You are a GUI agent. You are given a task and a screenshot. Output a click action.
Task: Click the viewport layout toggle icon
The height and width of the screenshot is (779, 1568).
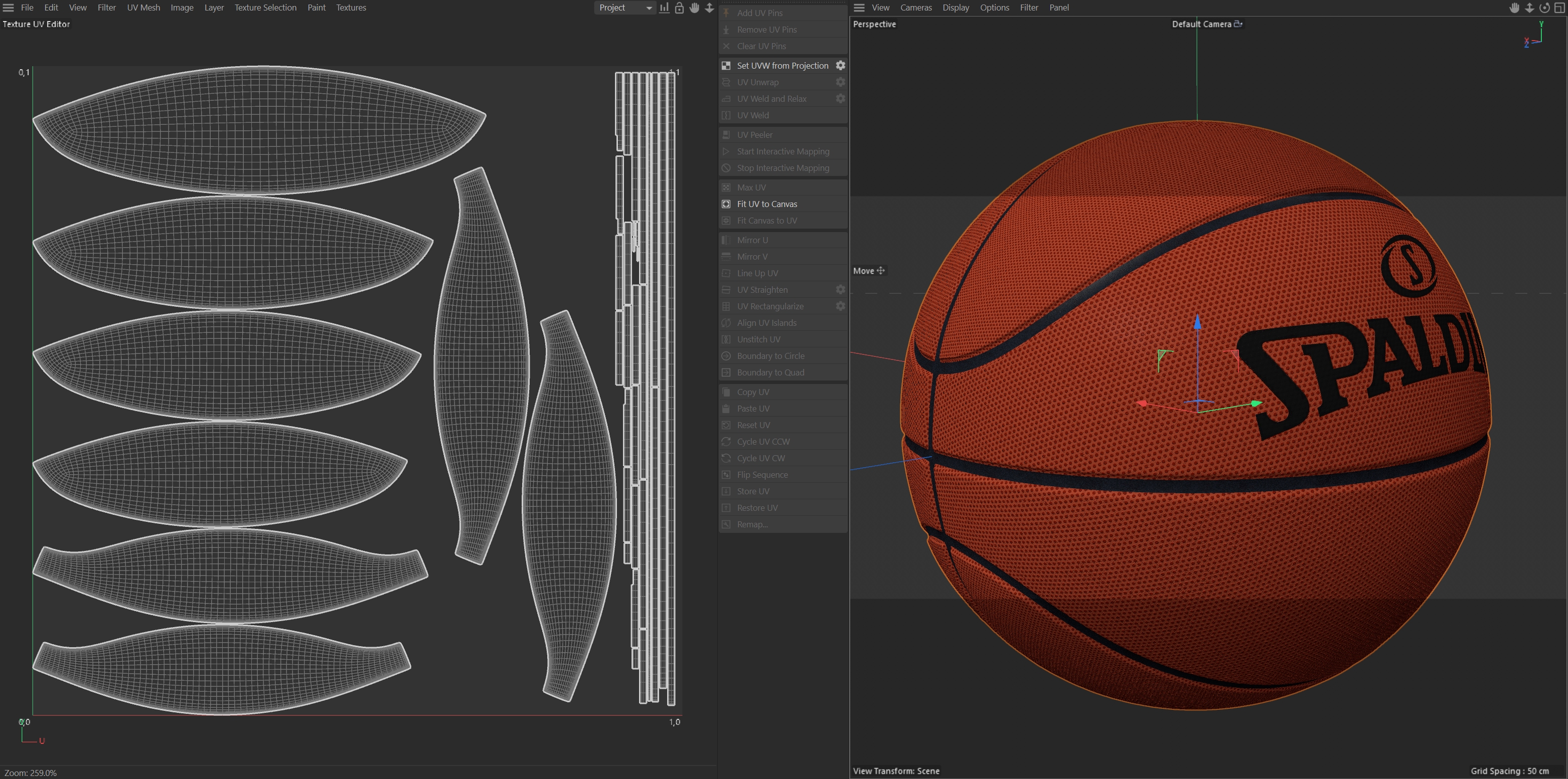coord(1559,8)
